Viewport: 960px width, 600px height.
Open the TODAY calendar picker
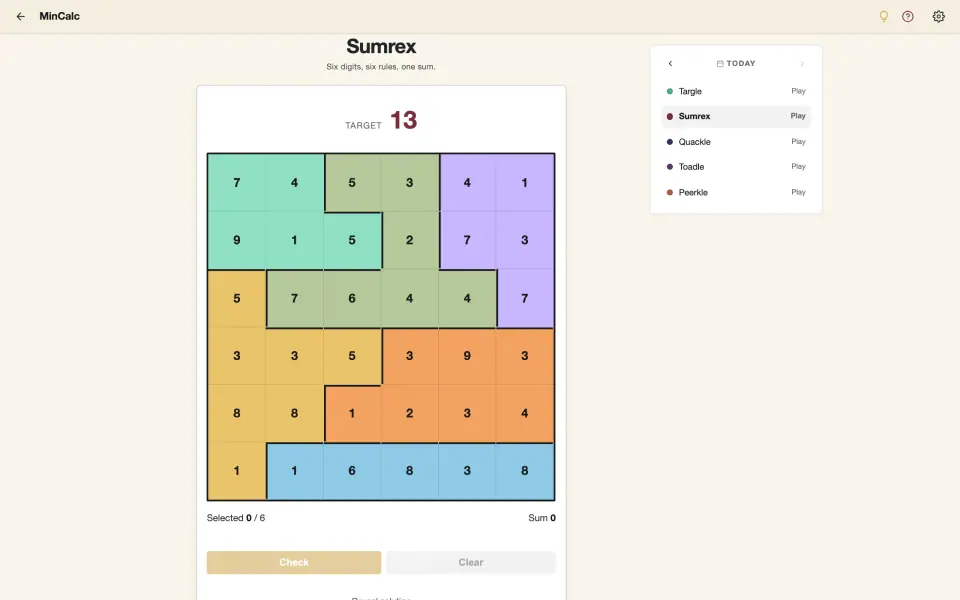click(x=736, y=64)
